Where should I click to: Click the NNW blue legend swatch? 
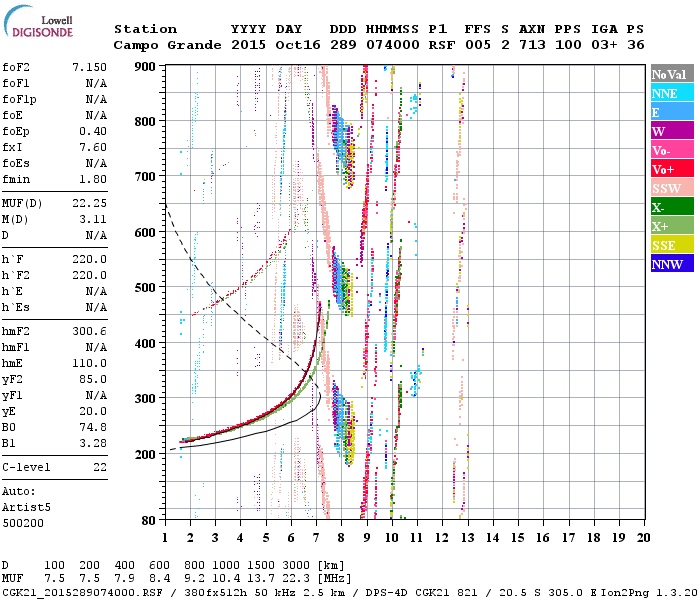(x=672, y=263)
